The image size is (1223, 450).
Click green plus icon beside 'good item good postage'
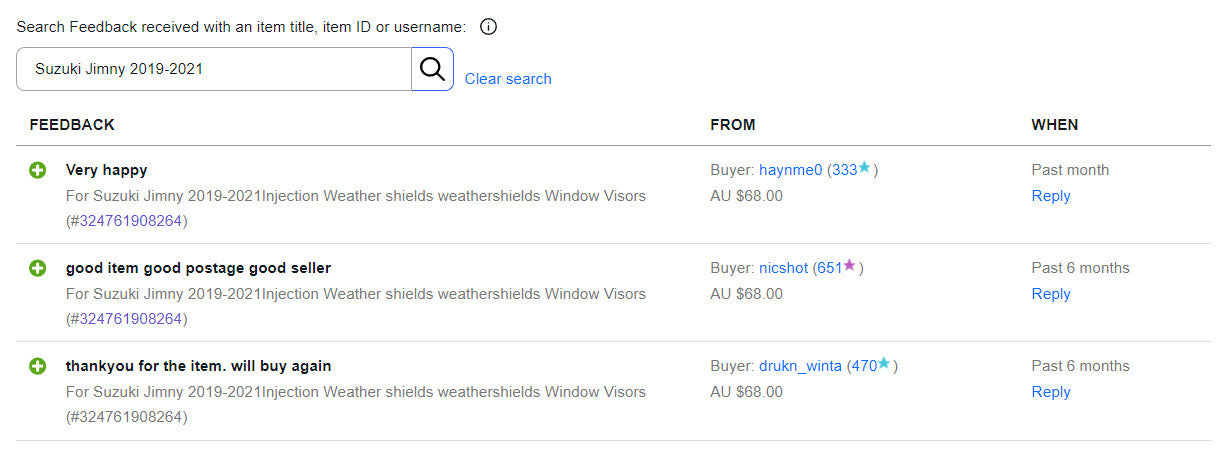pos(38,268)
